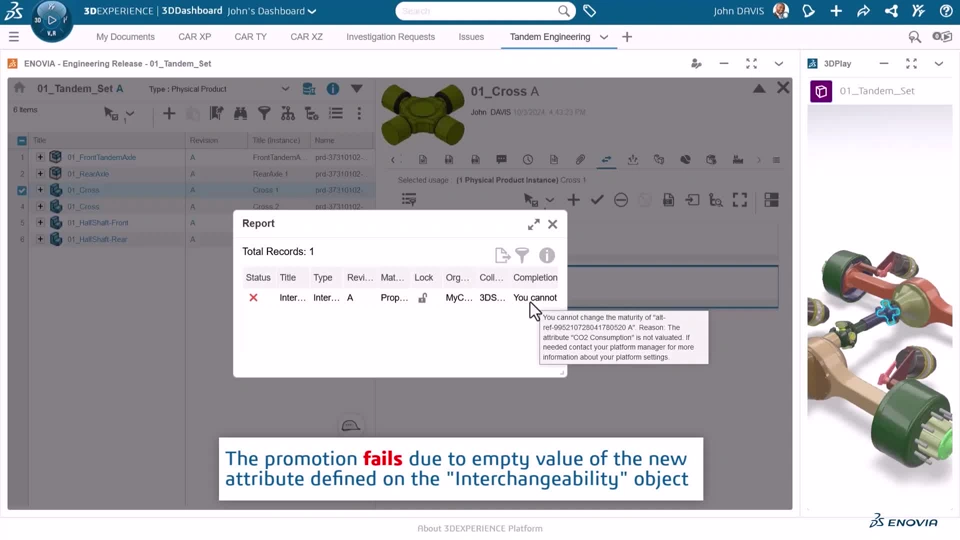
Task: Open the collaboration network icon
Action: 891,11
